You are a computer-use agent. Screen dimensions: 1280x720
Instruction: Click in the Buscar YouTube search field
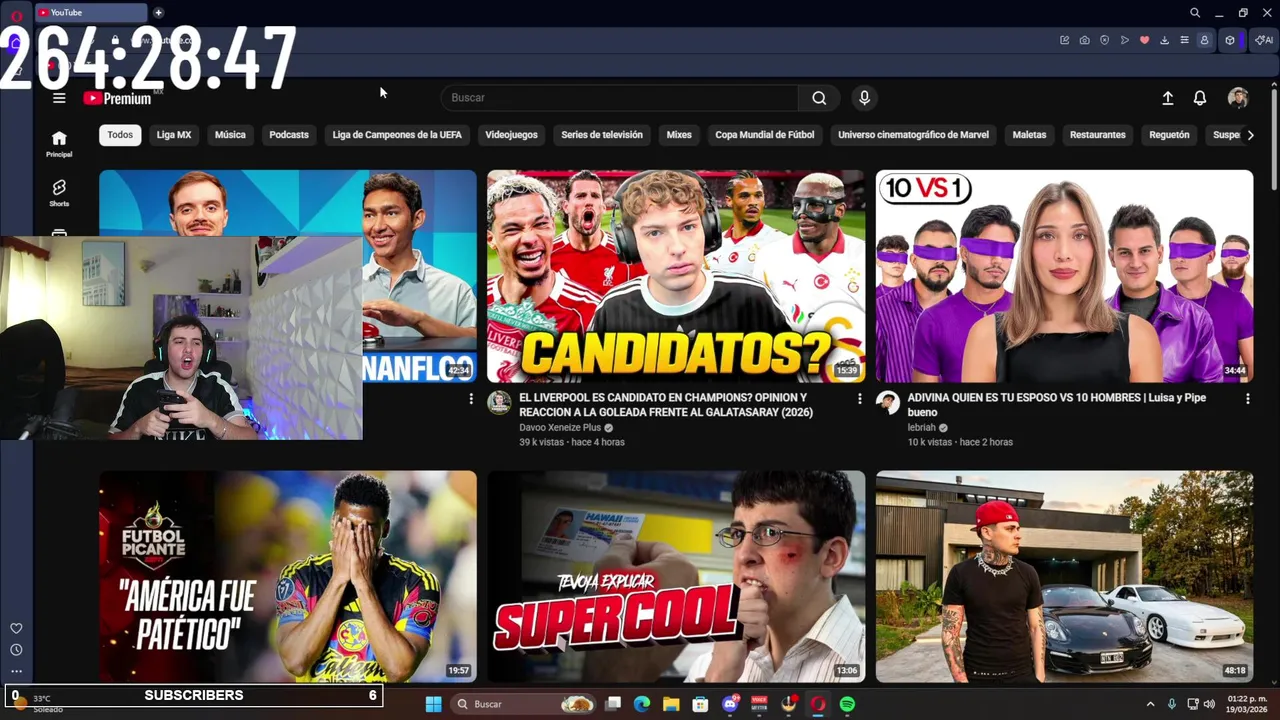[x=620, y=98]
